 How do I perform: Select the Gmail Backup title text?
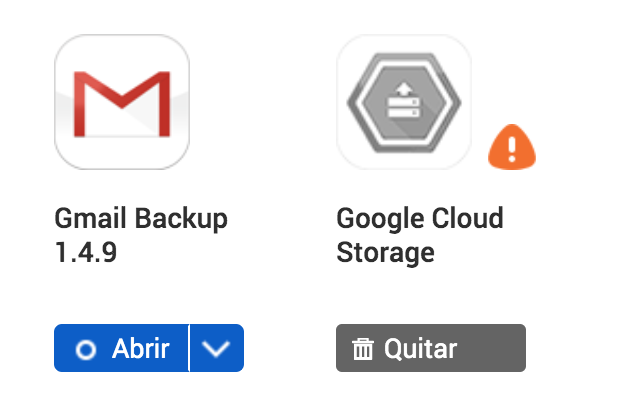[x=141, y=218]
